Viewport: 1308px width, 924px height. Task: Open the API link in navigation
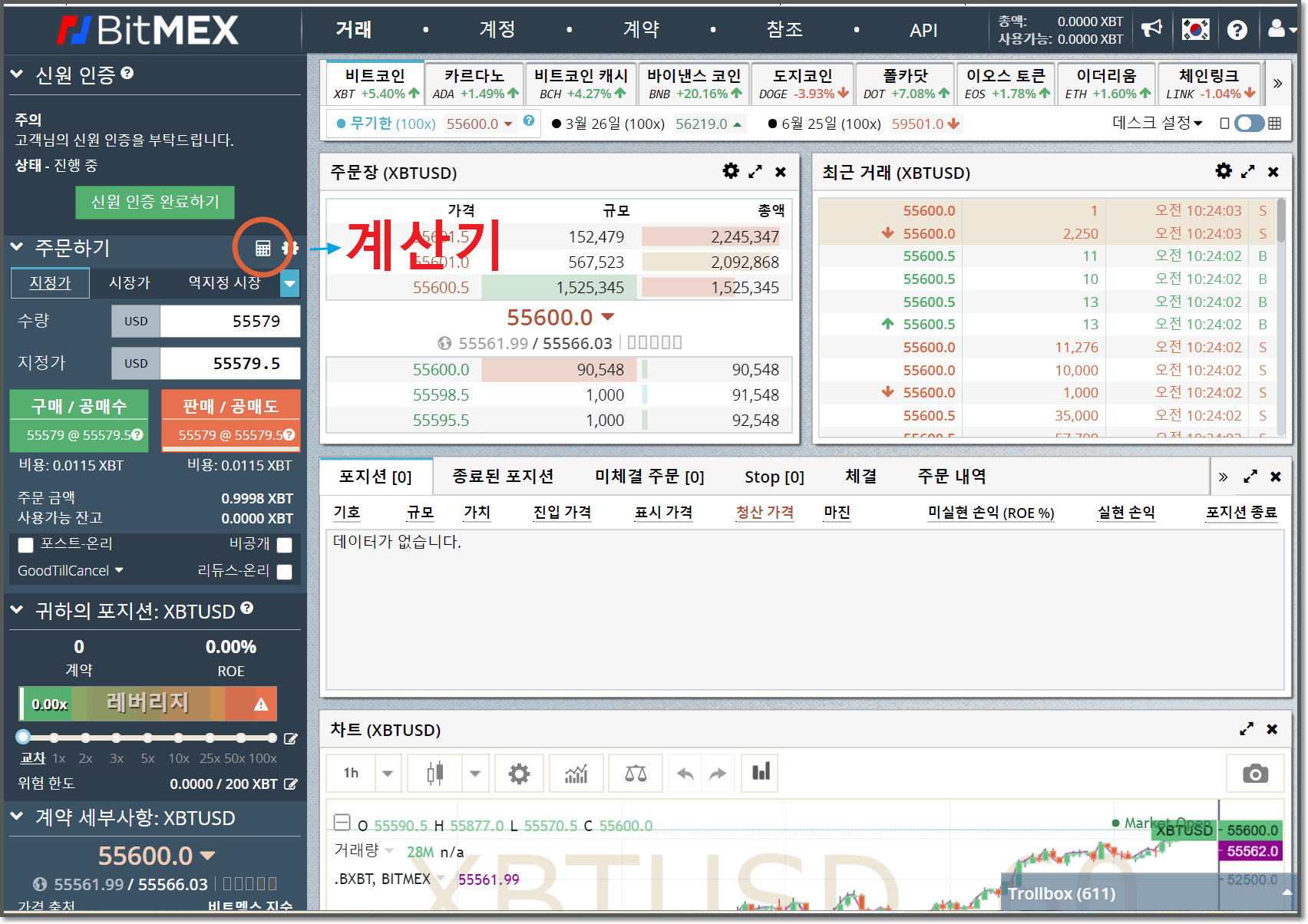(923, 30)
